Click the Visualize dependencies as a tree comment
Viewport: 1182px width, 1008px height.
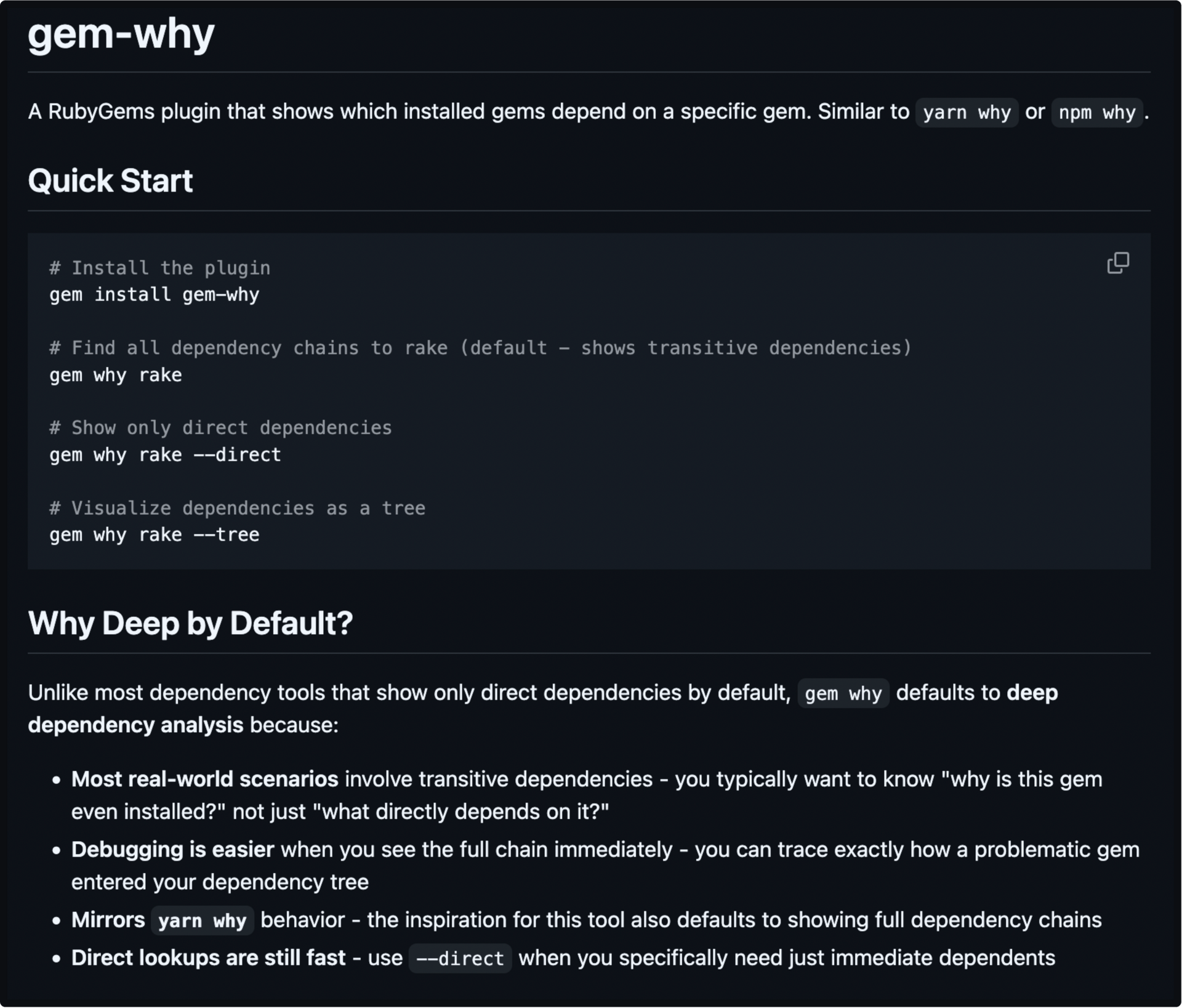(x=237, y=508)
